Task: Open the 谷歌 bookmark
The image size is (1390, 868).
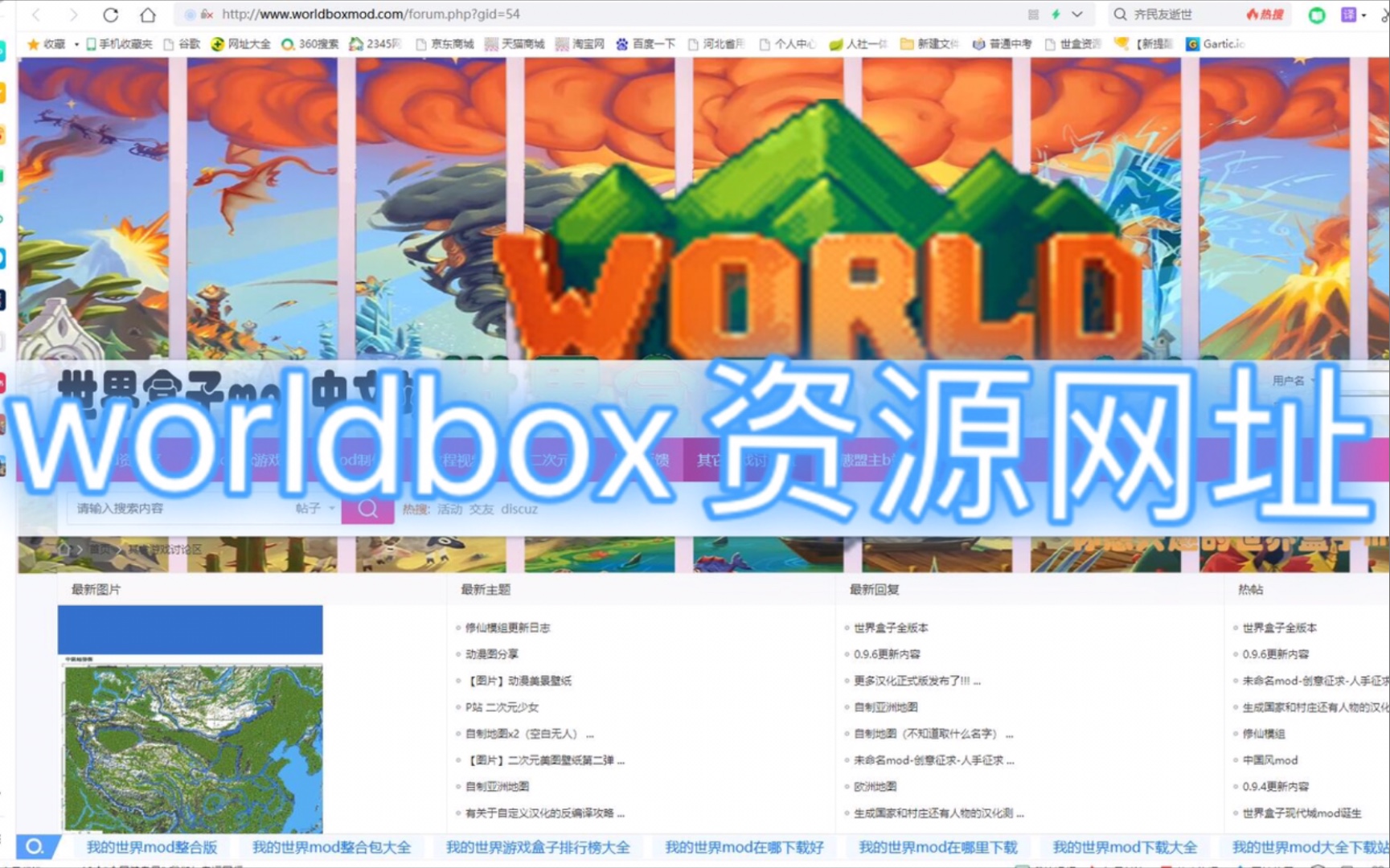Action: 182,44
